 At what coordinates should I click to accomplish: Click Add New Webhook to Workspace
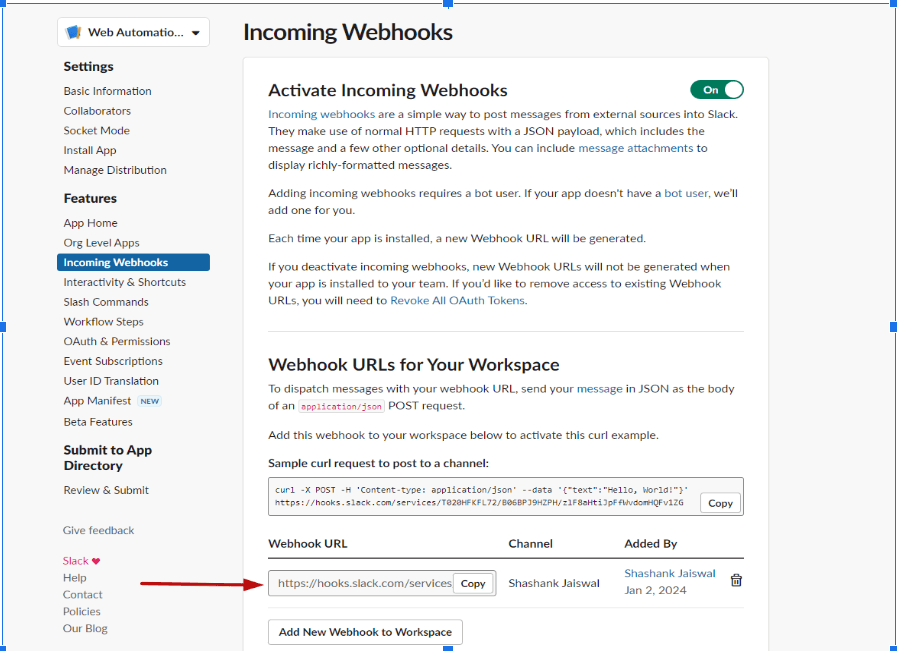(x=365, y=632)
